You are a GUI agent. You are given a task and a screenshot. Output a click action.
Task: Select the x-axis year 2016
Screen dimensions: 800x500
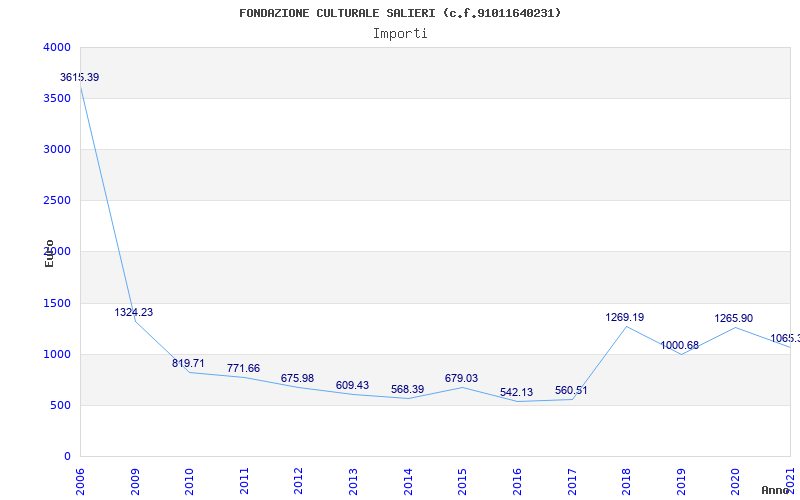[x=517, y=481]
